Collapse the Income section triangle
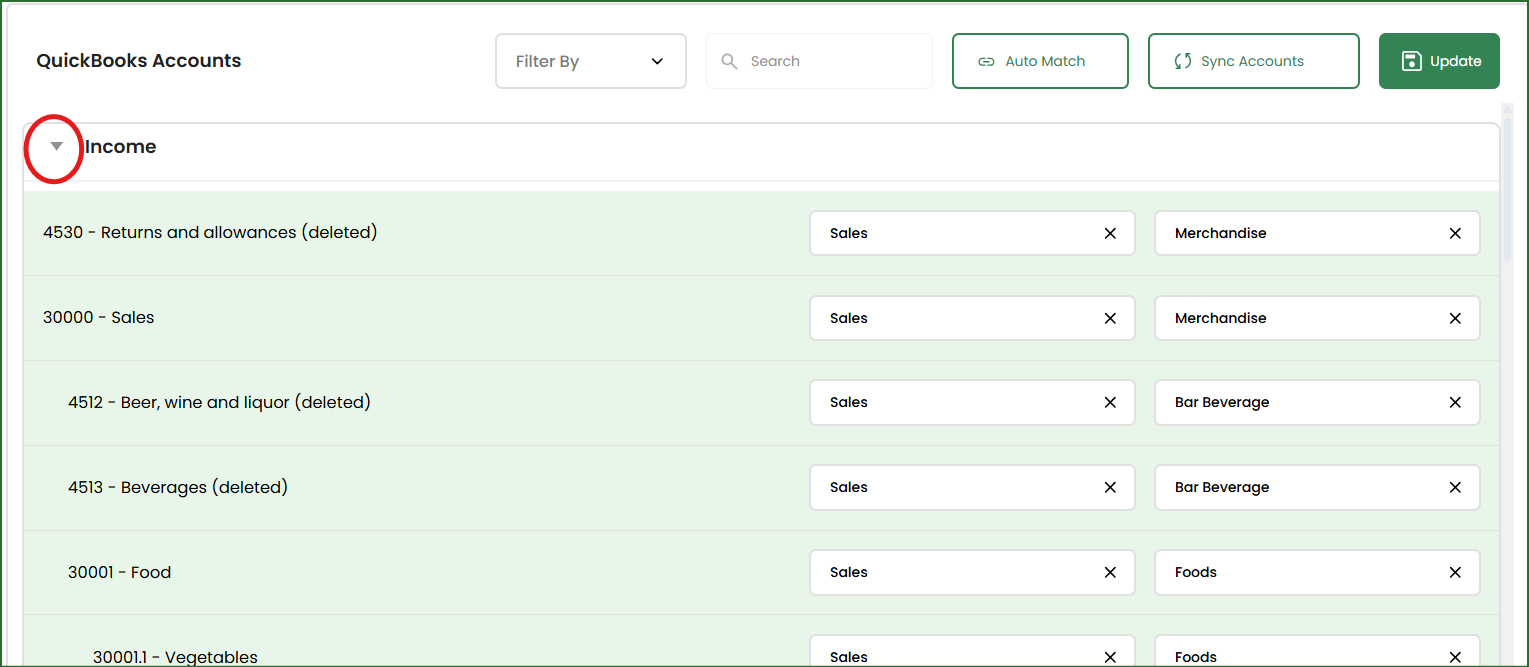The width and height of the screenshot is (1529, 667). (x=57, y=146)
